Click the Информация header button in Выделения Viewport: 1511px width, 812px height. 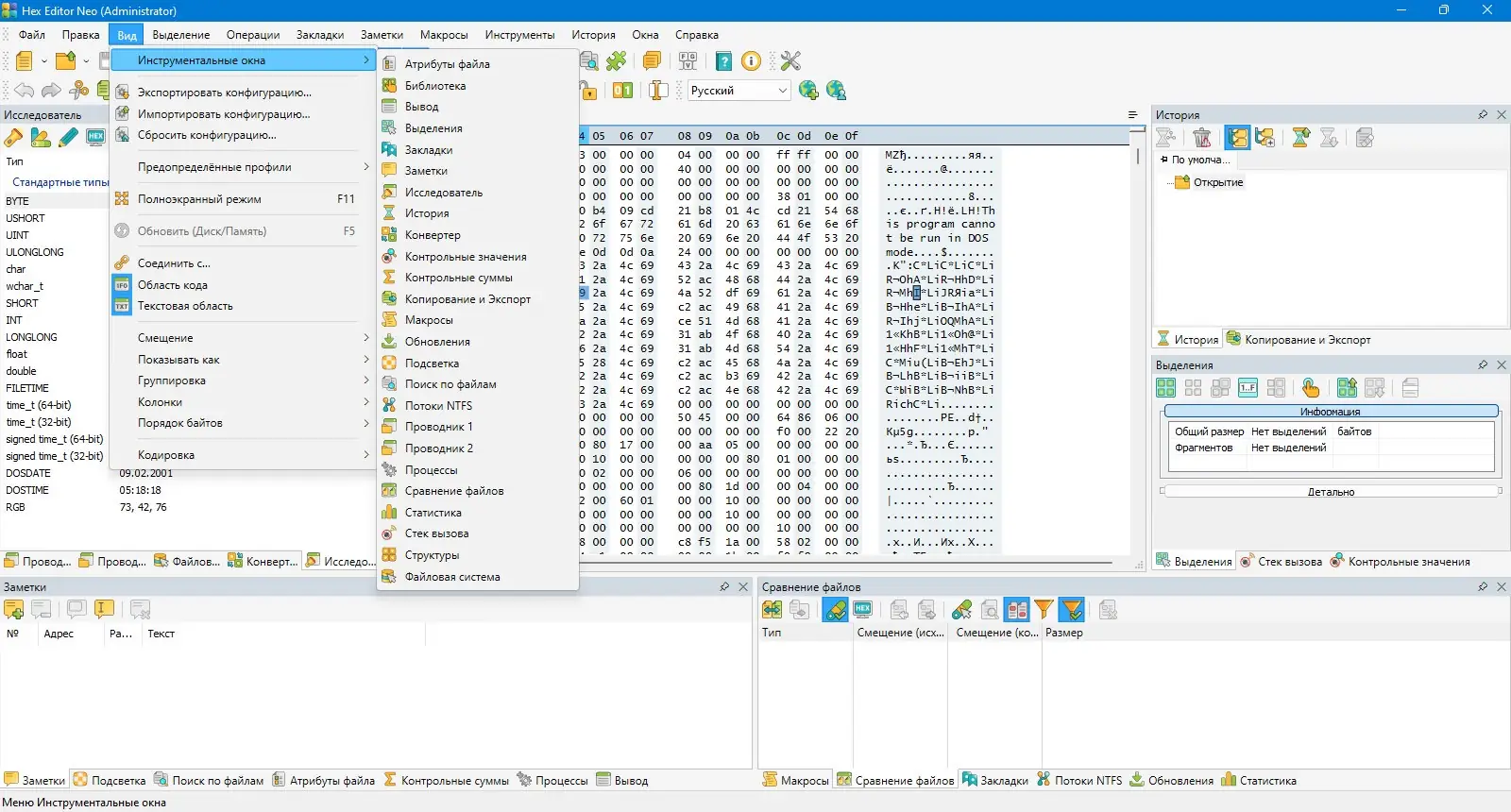[x=1330, y=412]
